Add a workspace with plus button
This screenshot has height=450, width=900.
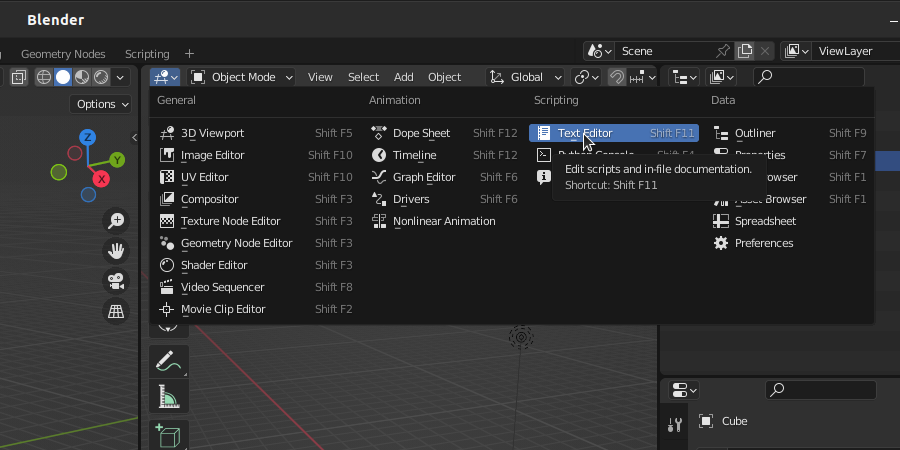[190, 54]
